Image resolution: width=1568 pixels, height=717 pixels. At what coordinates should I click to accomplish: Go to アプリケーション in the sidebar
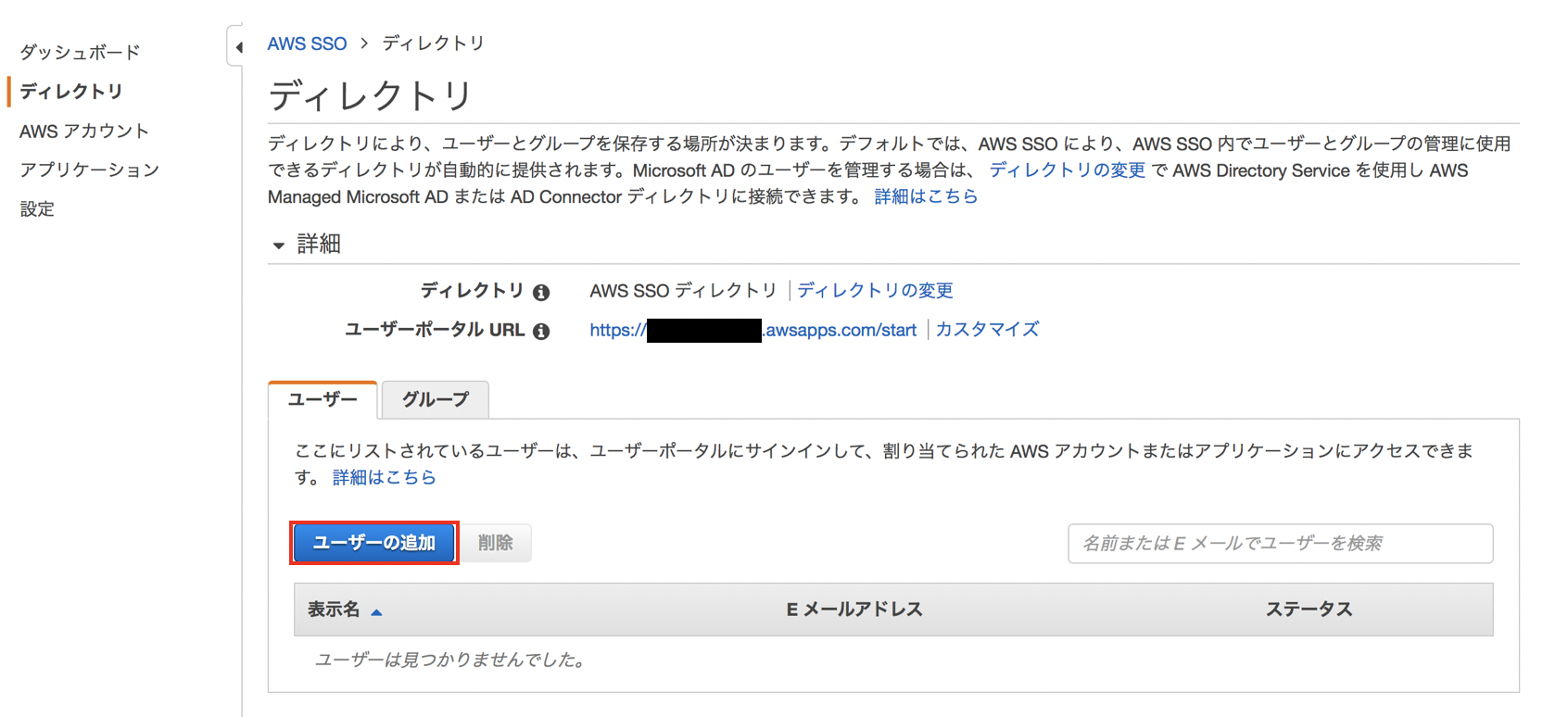(x=90, y=170)
